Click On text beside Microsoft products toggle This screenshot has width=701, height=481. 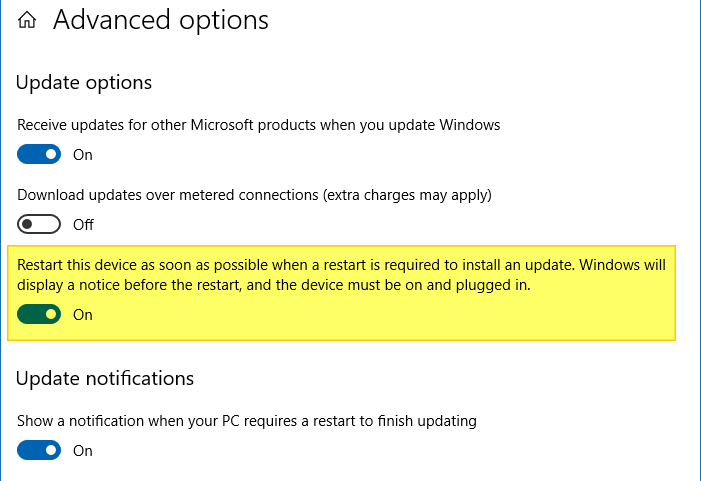83,155
